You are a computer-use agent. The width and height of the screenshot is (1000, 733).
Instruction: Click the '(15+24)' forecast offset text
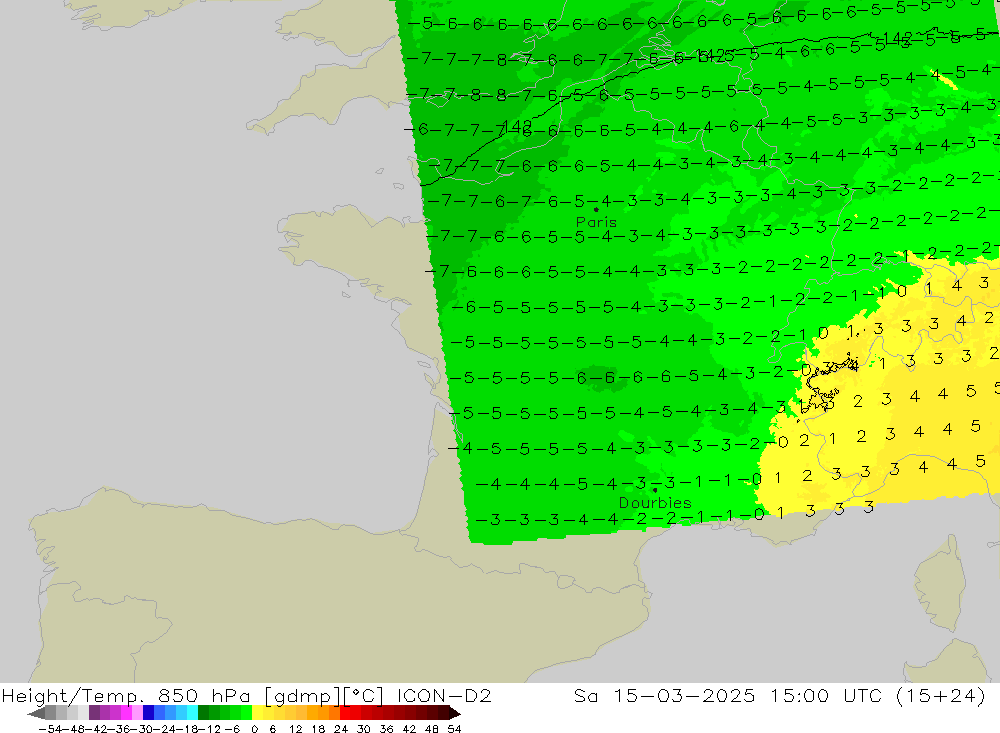pyautogui.click(x=941, y=695)
